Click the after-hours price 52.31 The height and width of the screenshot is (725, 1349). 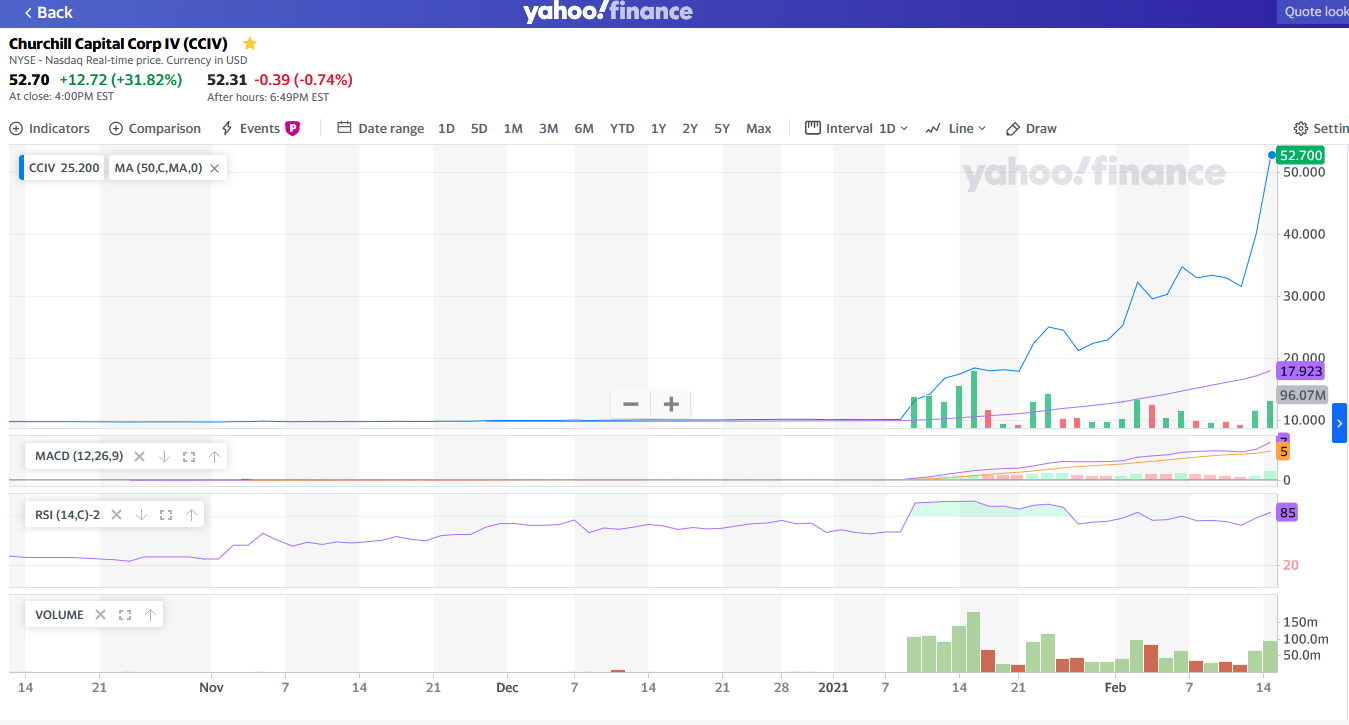pyautogui.click(x=226, y=80)
